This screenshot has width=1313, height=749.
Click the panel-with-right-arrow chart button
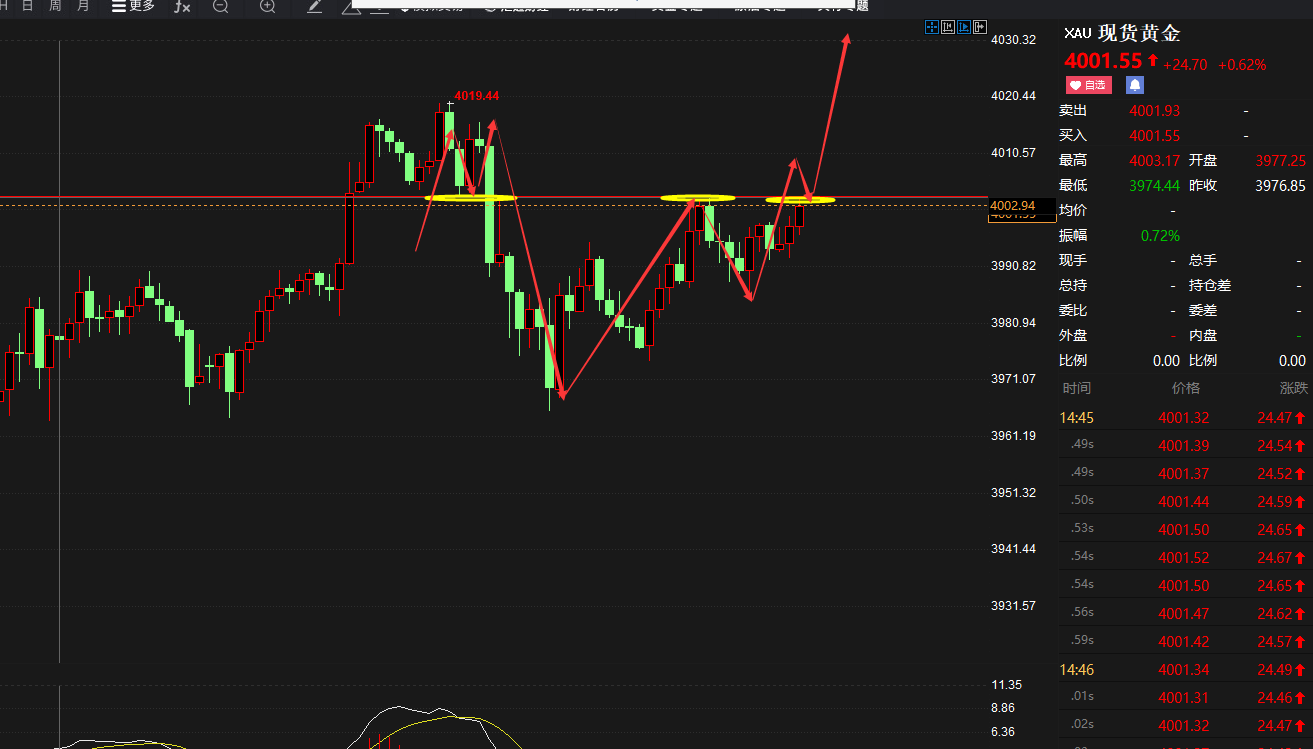[980, 27]
